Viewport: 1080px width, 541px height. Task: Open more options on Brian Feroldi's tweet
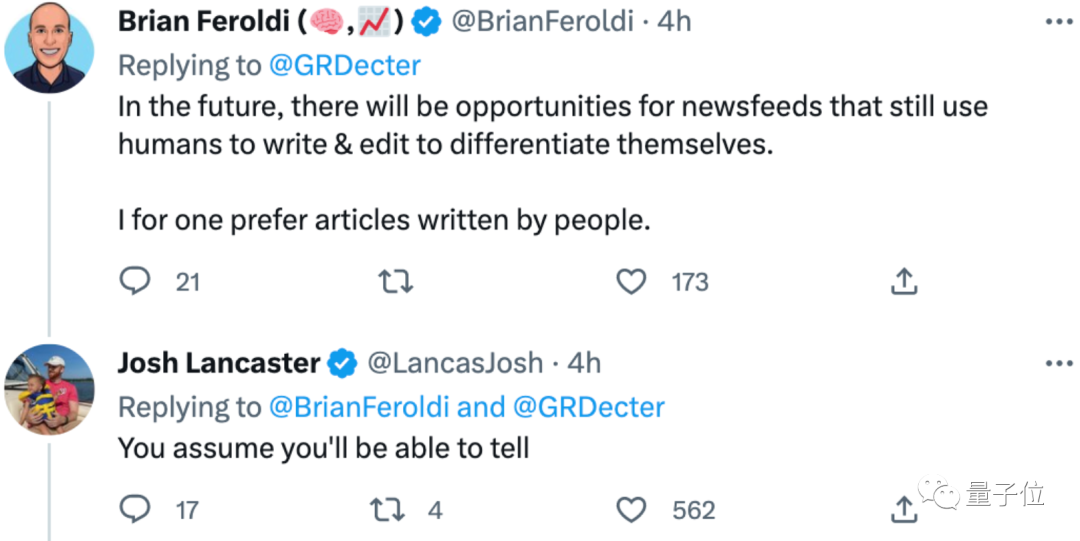pyautogui.click(x=1058, y=22)
